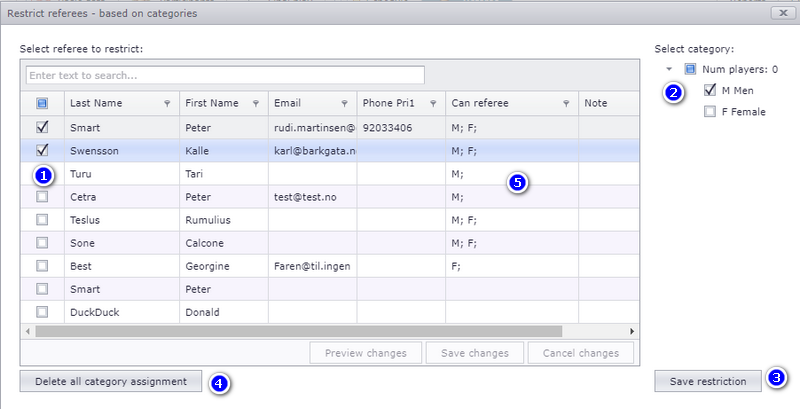Viewport: 800px width, 409px height.
Task: Click the Faren@til.ingen email cell
Action: (x=313, y=266)
